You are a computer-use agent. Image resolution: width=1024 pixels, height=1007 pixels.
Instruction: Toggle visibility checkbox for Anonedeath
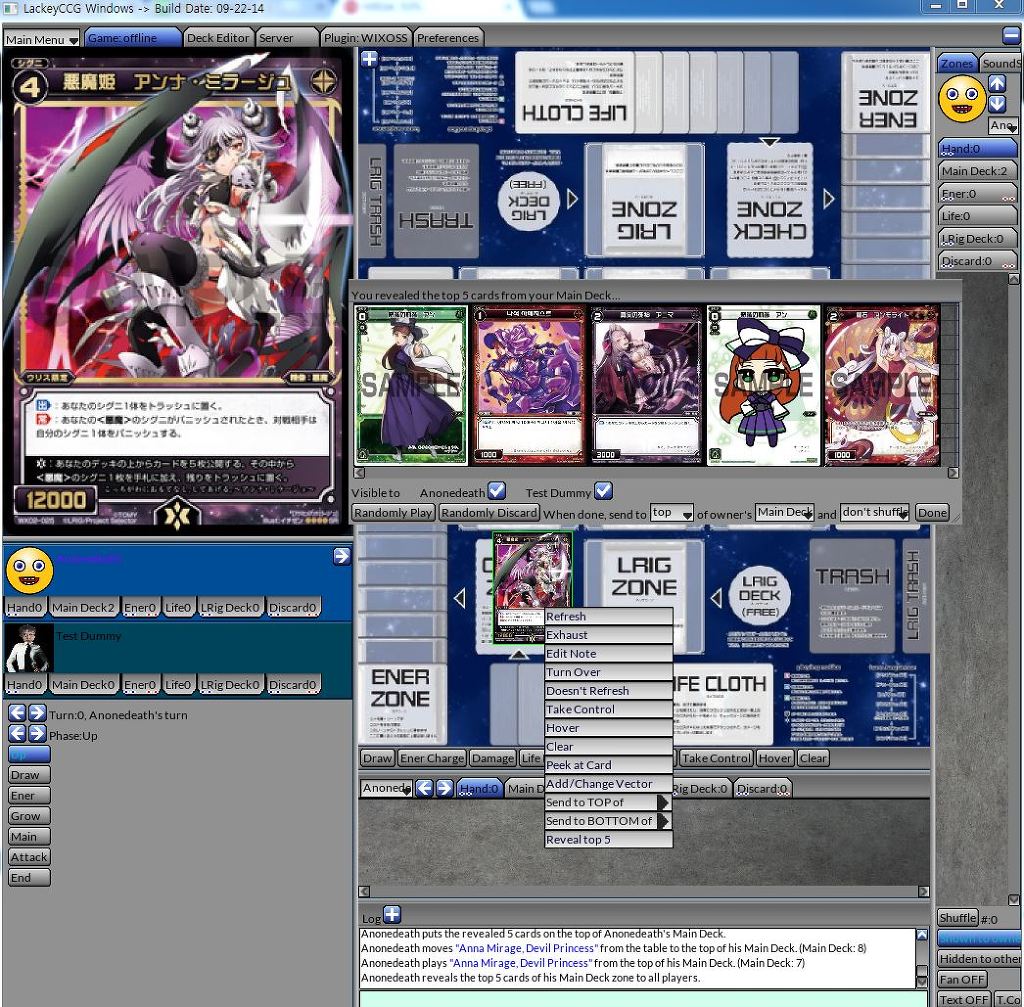(x=497, y=490)
